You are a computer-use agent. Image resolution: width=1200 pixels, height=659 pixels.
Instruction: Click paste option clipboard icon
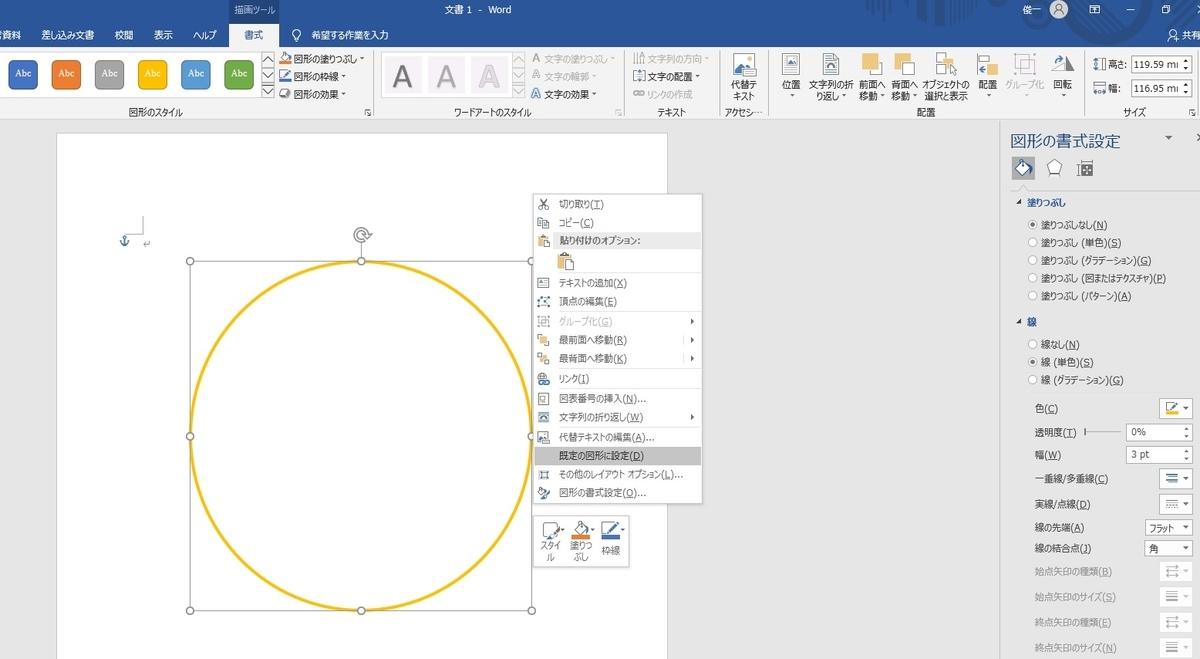pyautogui.click(x=566, y=261)
